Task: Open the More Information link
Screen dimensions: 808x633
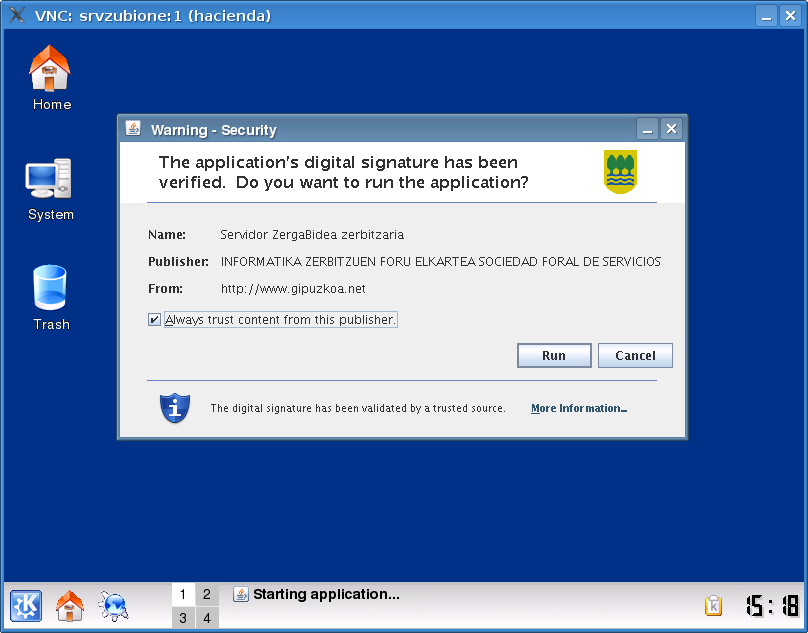Action: click(579, 408)
